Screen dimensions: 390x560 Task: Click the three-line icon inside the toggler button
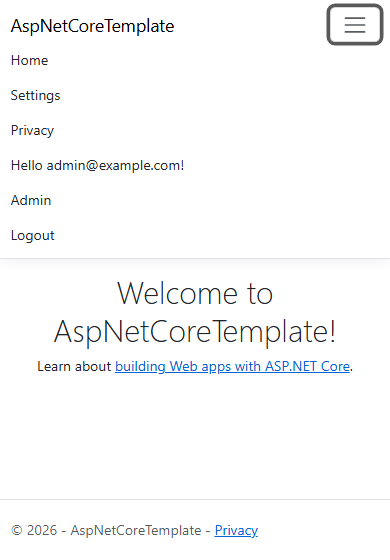355,25
